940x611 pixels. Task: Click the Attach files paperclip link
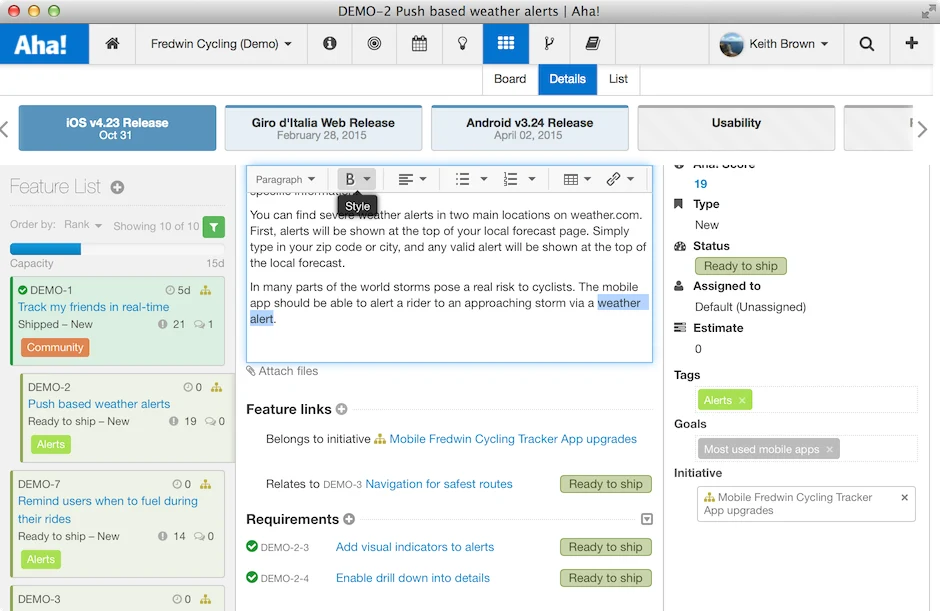point(282,371)
